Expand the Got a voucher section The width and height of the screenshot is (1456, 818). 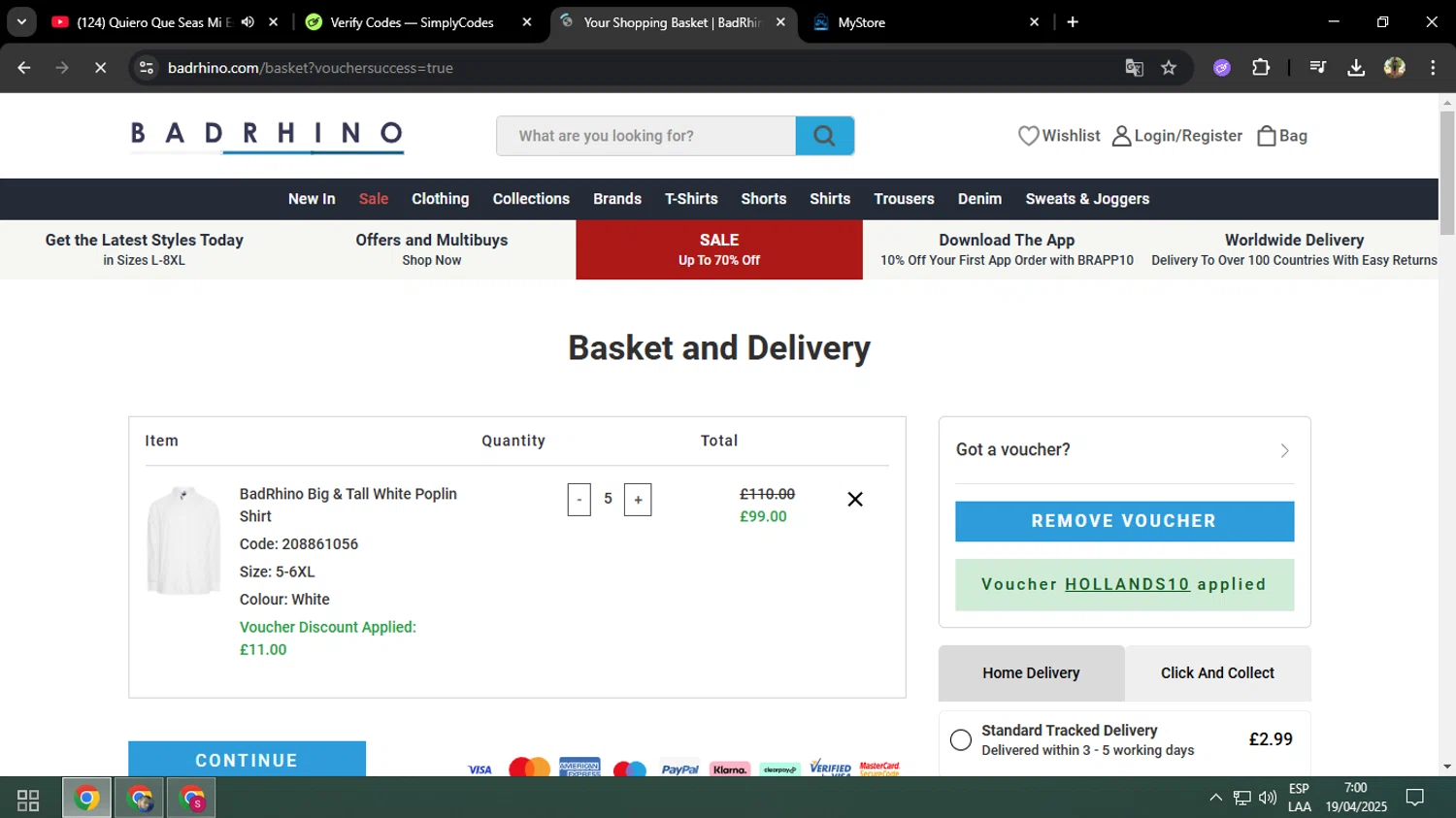coord(1124,450)
